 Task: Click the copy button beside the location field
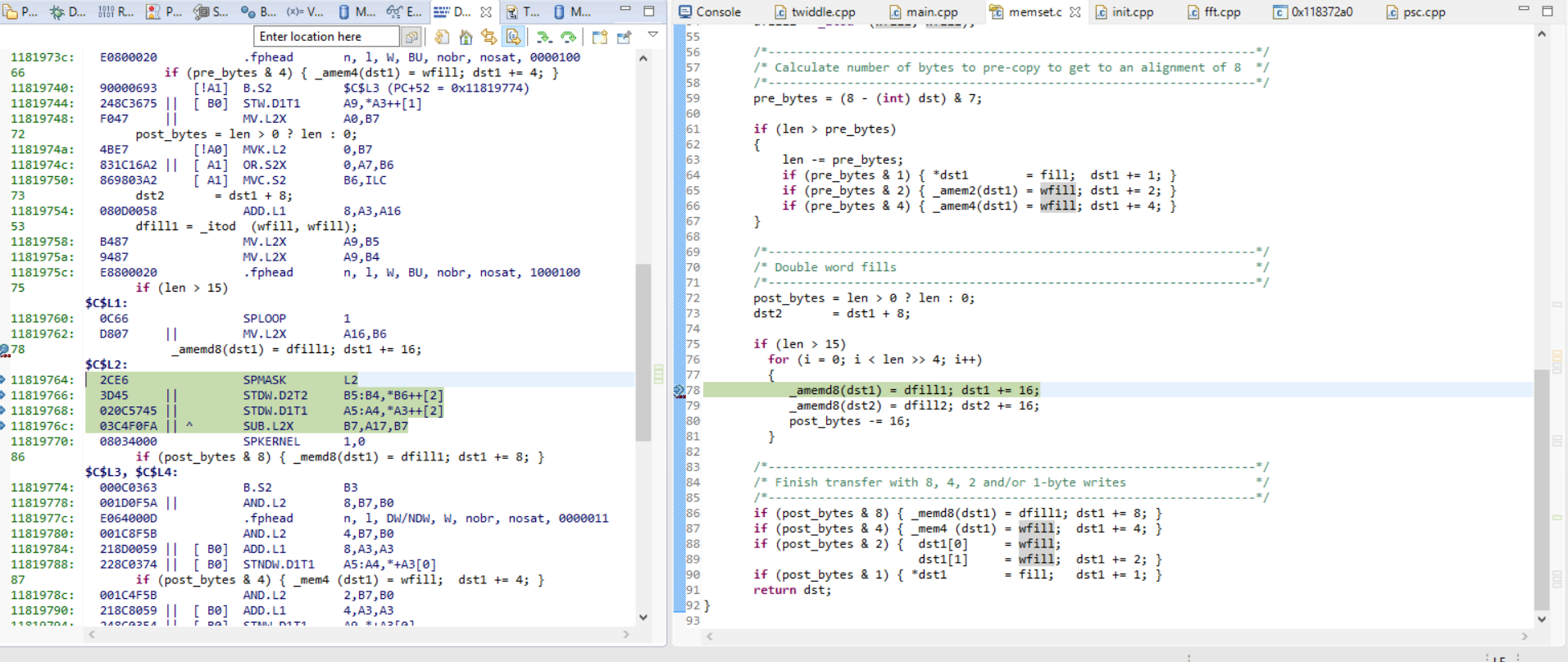point(411,37)
